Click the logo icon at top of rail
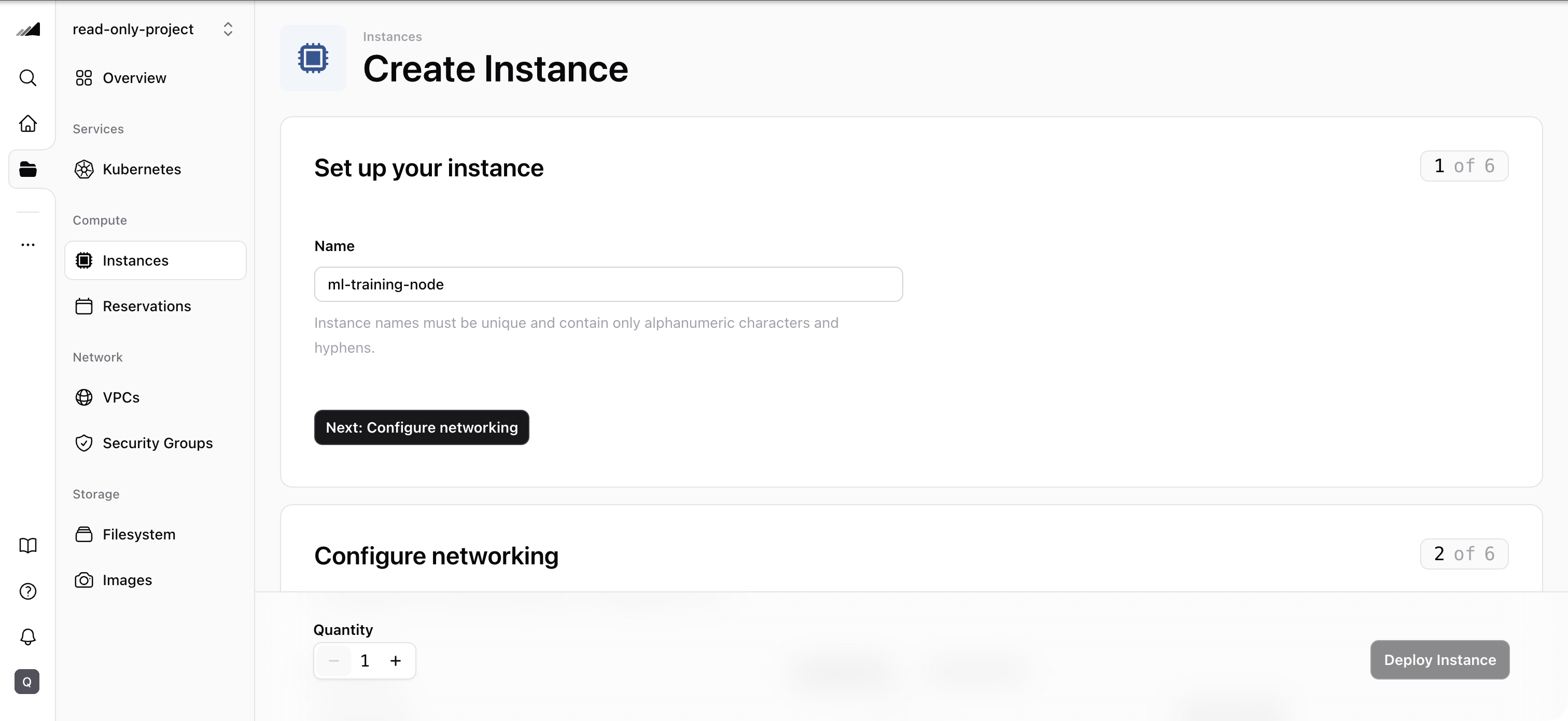The width and height of the screenshot is (1568, 721). point(28,29)
